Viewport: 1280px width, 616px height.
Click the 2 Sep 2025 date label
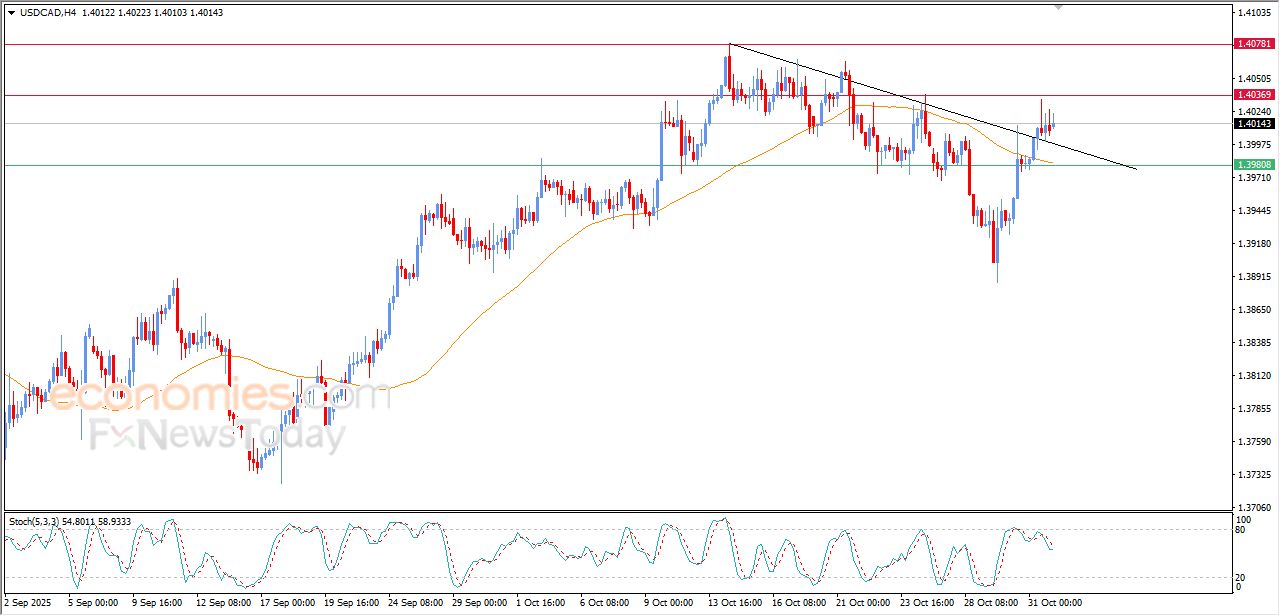coord(27,603)
